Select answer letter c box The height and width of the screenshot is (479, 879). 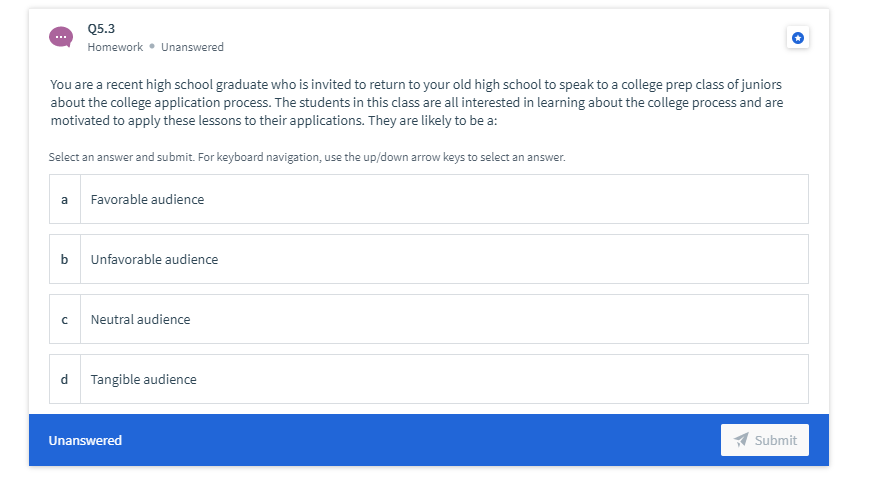(64, 319)
